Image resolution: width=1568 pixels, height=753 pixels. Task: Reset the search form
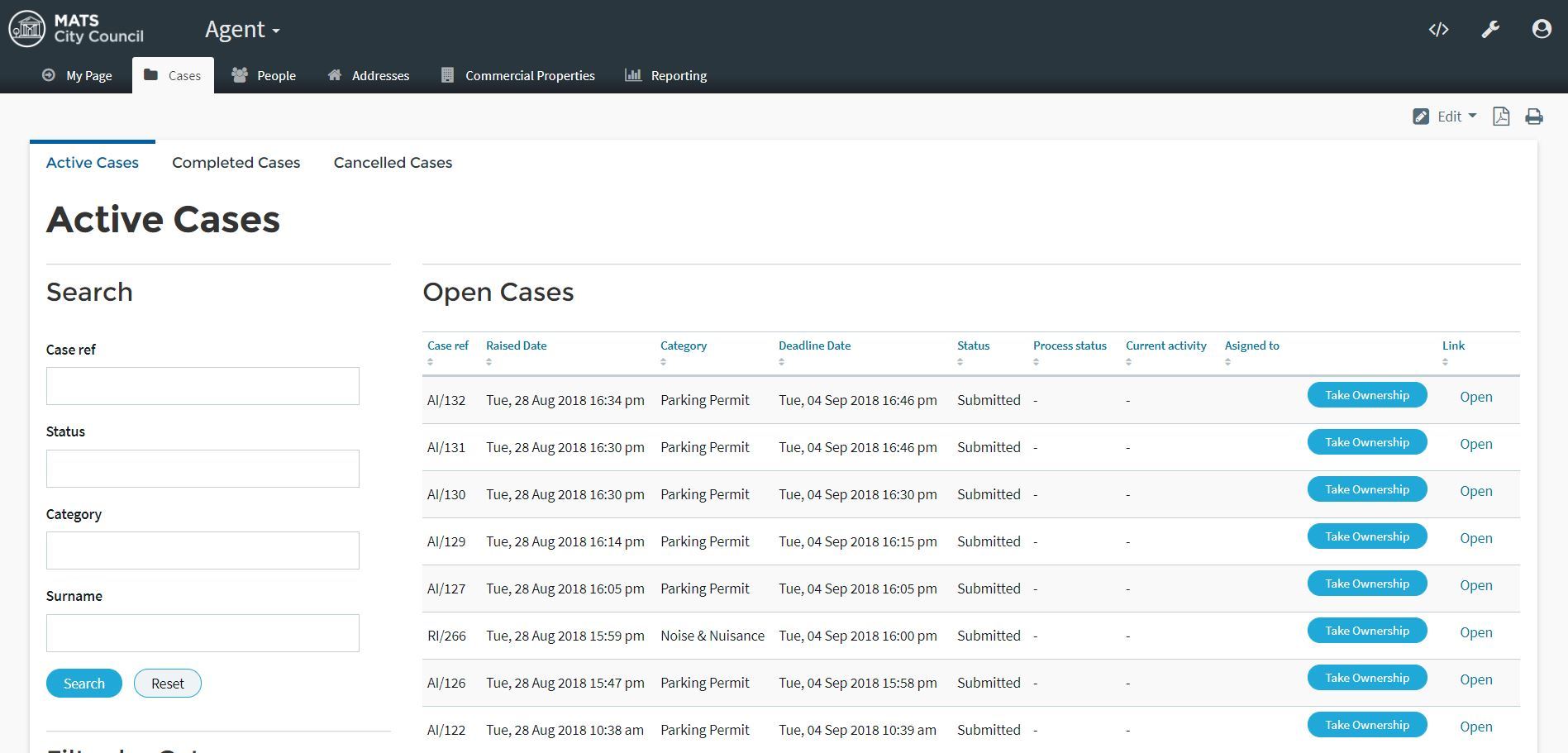click(168, 684)
